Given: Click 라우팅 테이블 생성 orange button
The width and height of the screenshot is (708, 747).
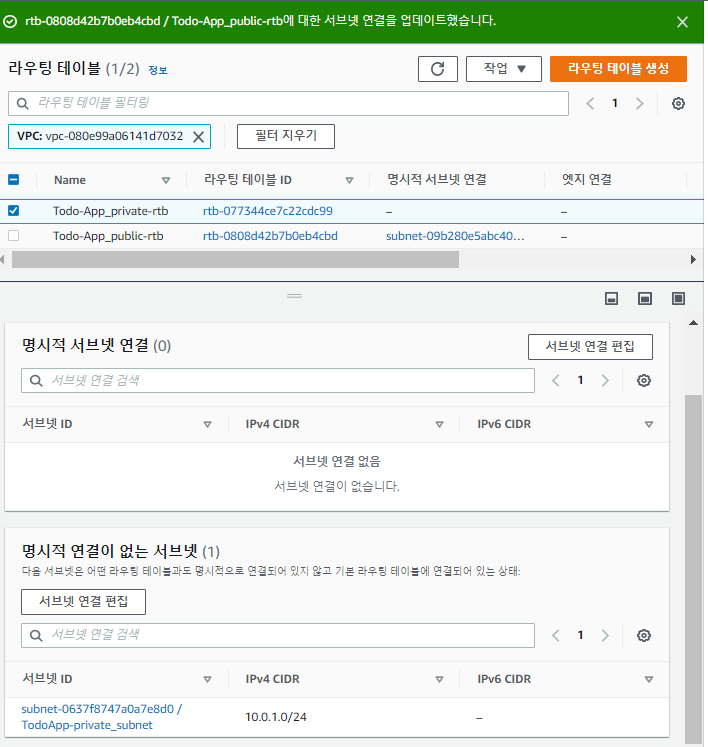Looking at the screenshot, I should (618, 69).
